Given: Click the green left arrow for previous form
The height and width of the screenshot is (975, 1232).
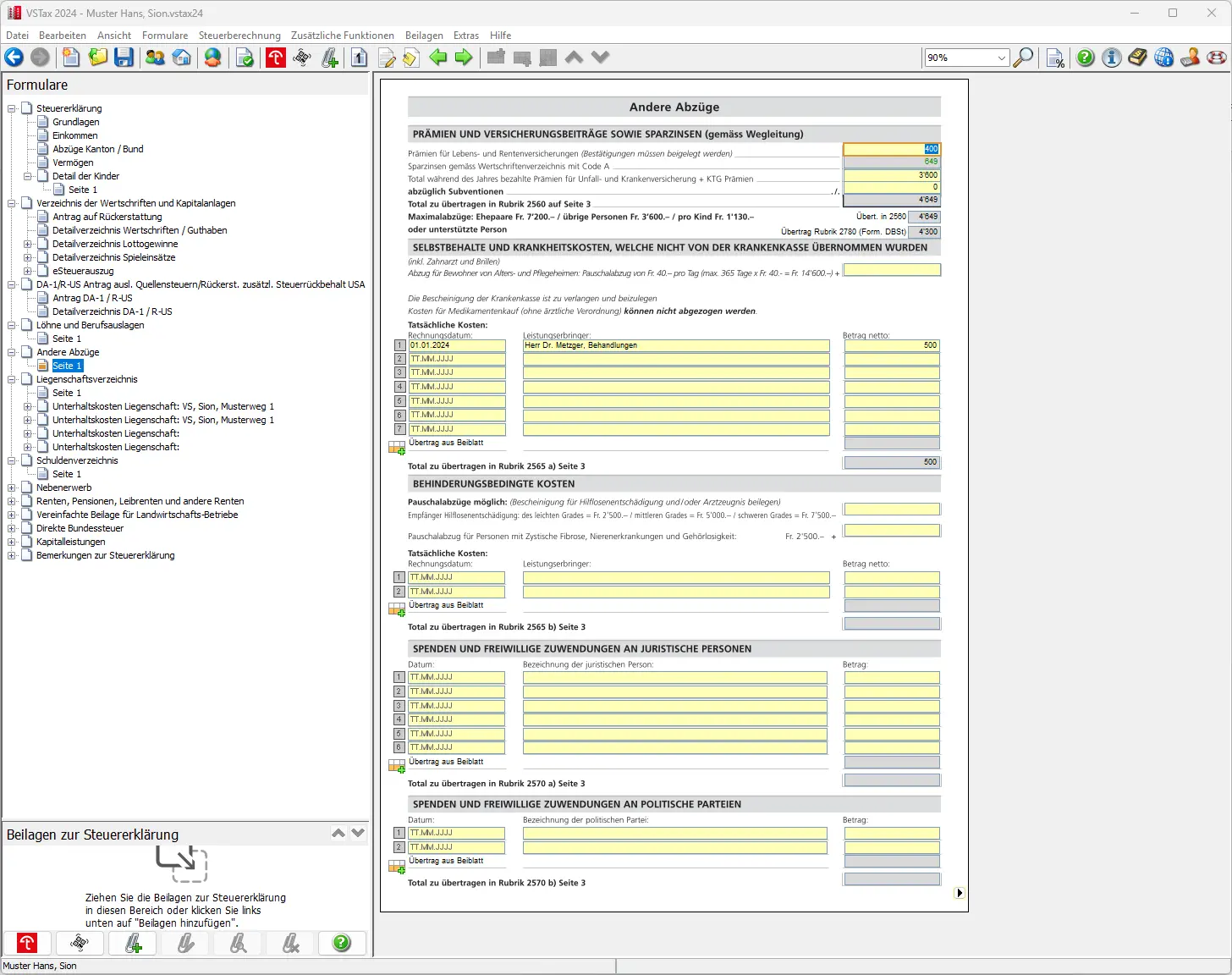Looking at the screenshot, I should pos(437,58).
